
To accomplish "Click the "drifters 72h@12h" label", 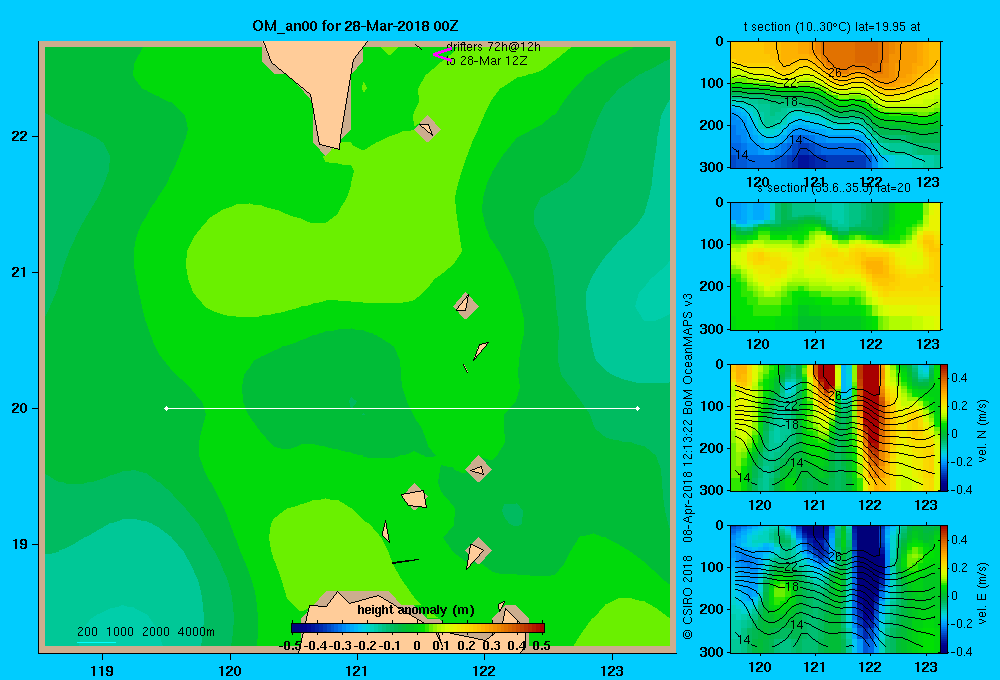I will (x=494, y=47).
